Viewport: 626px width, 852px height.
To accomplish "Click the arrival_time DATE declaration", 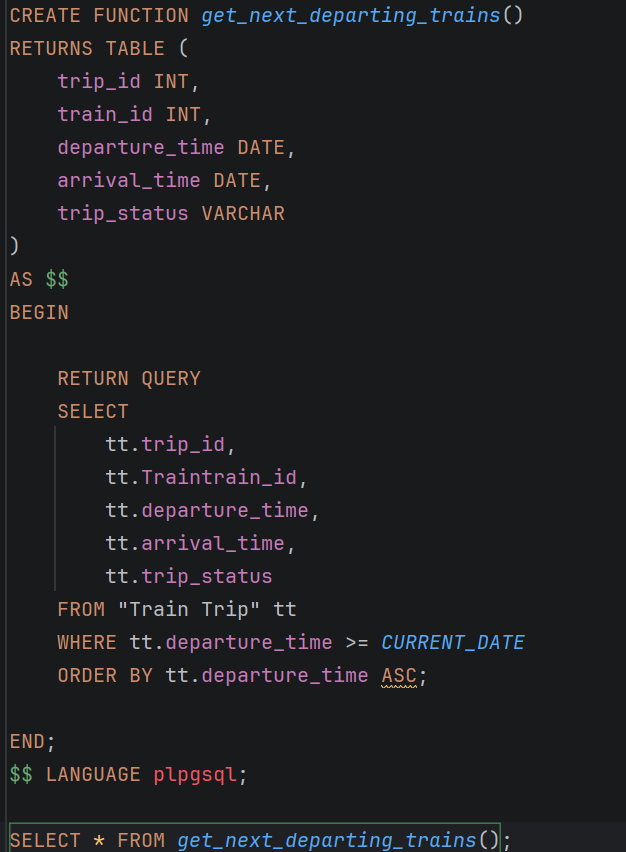I will [x=164, y=180].
